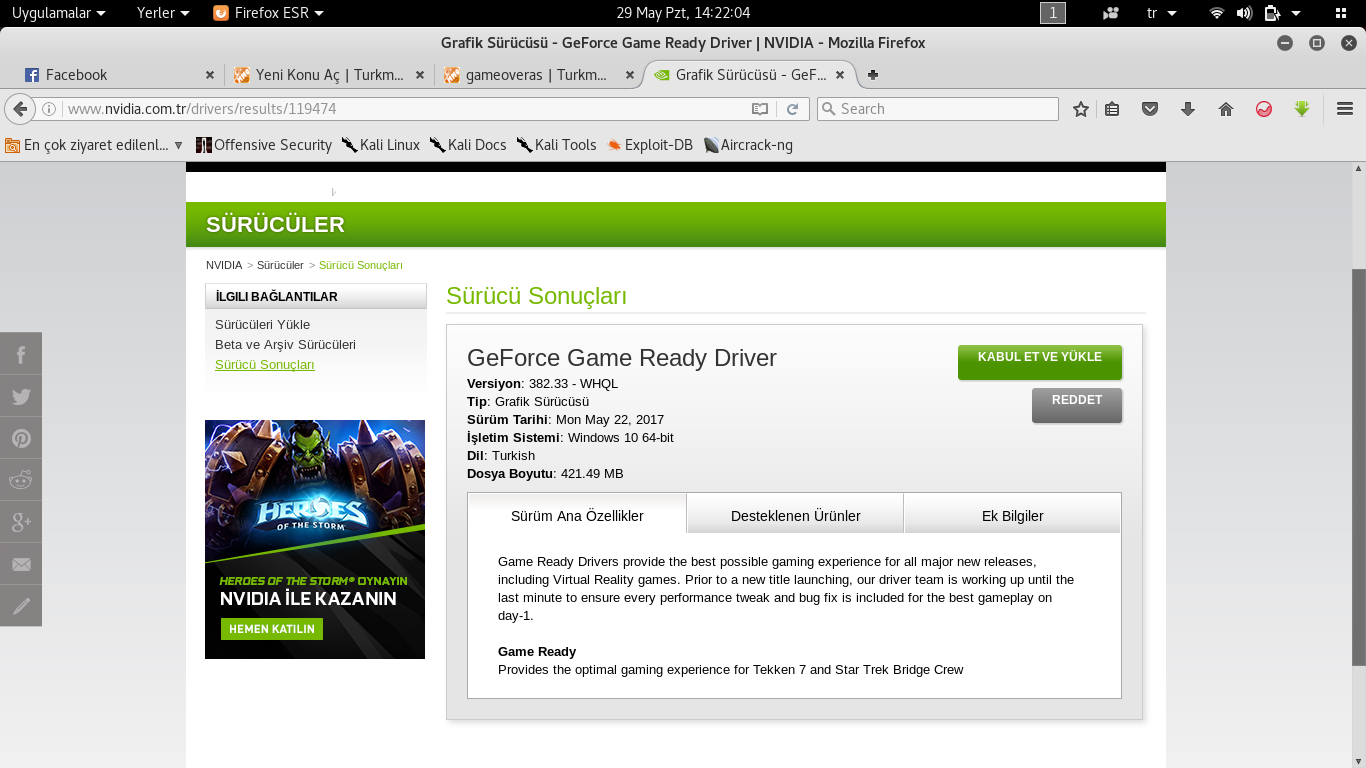This screenshot has height=768, width=1366.
Task: Open a new tab with plus icon
Action: coord(873,75)
